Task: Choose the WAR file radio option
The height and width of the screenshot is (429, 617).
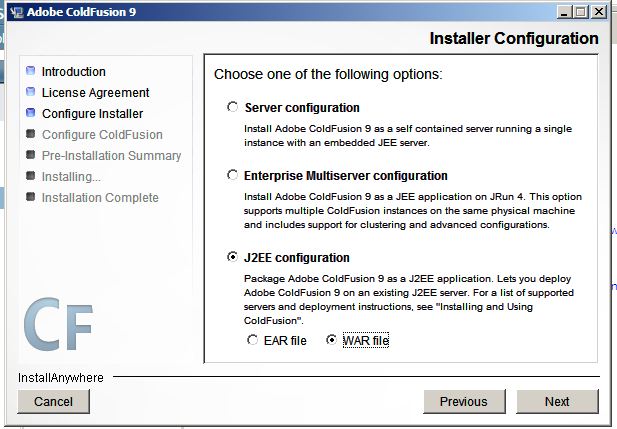Action: pos(331,341)
